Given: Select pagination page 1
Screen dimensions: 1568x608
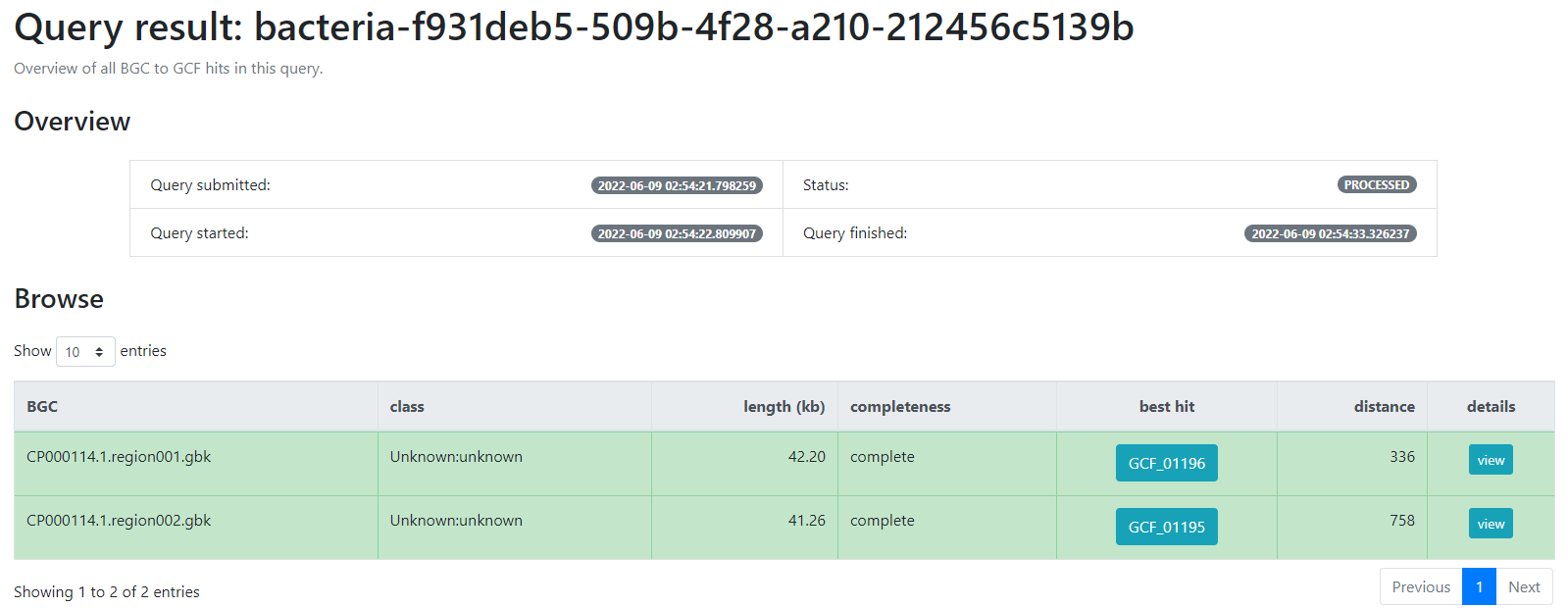Looking at the screenshot, I should (1479, 586).
